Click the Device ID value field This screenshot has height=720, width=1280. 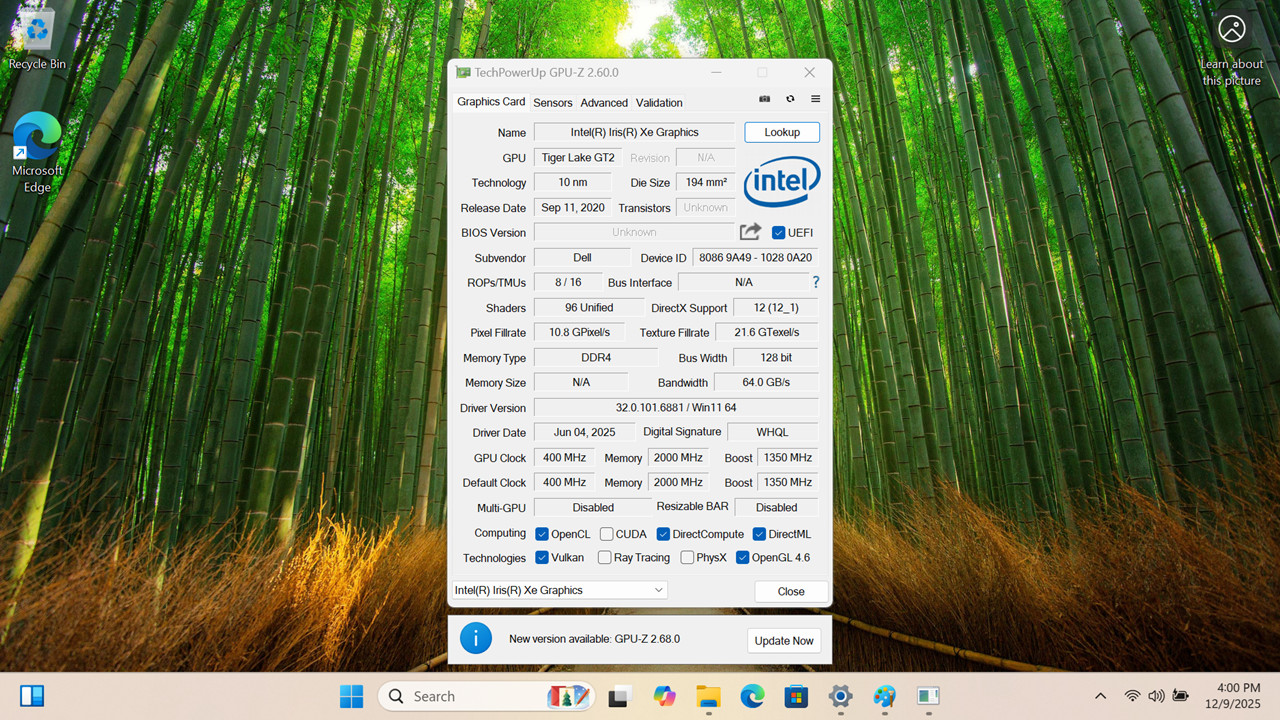756,258
